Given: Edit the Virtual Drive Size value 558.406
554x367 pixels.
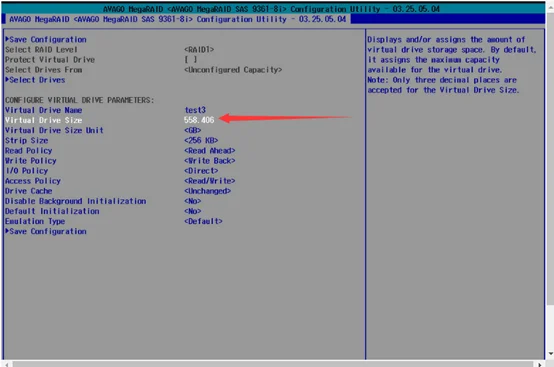Looking at the screenshot, I should (199, 120).
